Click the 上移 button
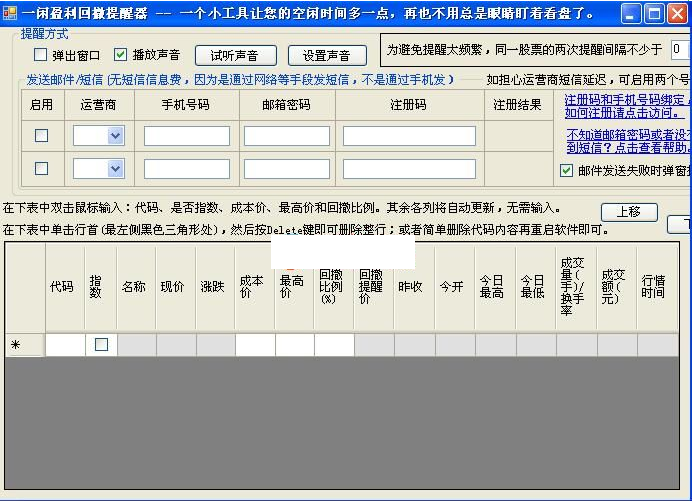Viewport: 694px width, 501px height. (628, 212)
